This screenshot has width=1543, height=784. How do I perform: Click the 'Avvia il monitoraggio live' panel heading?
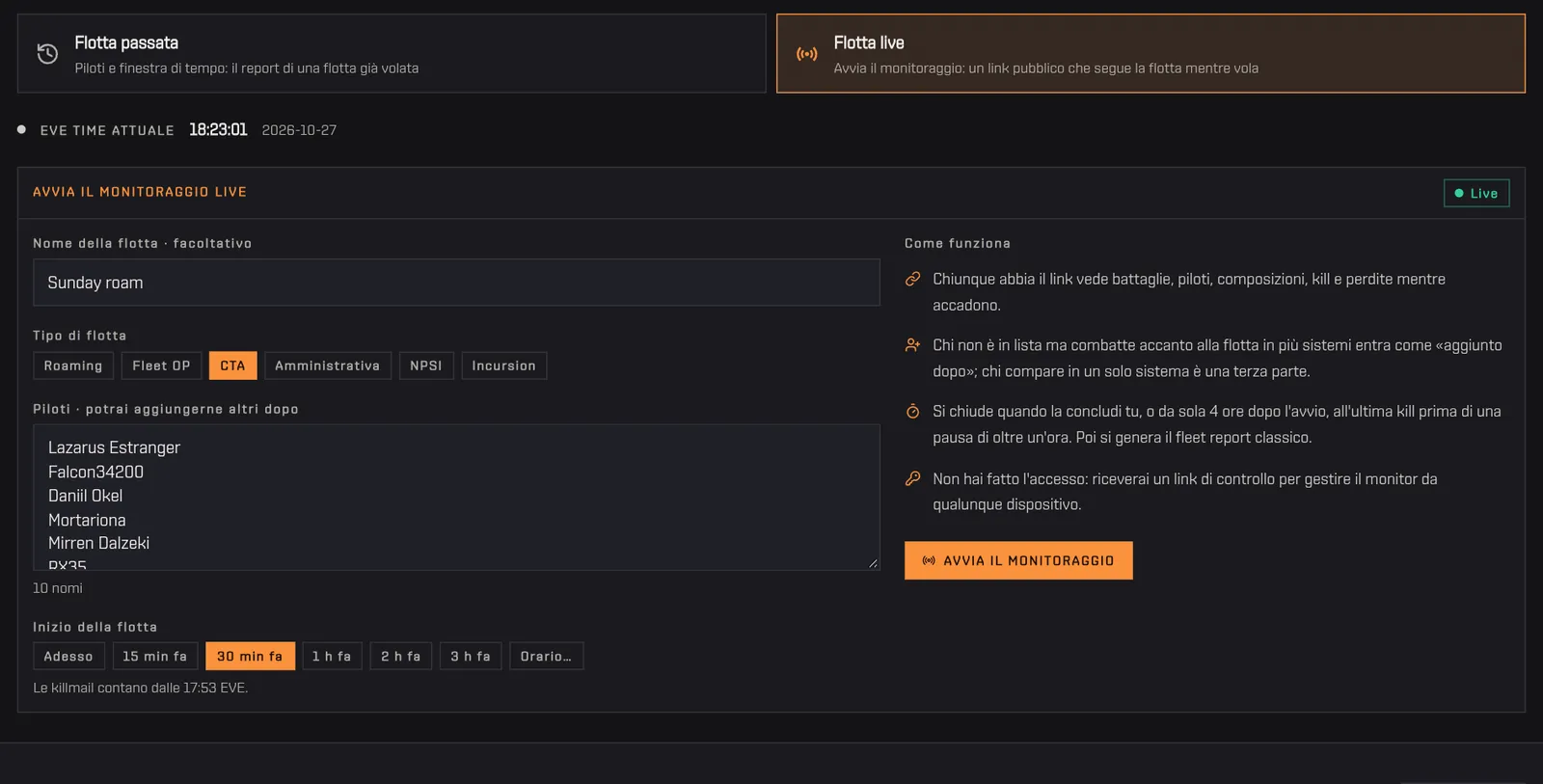[x=140, y=192]
